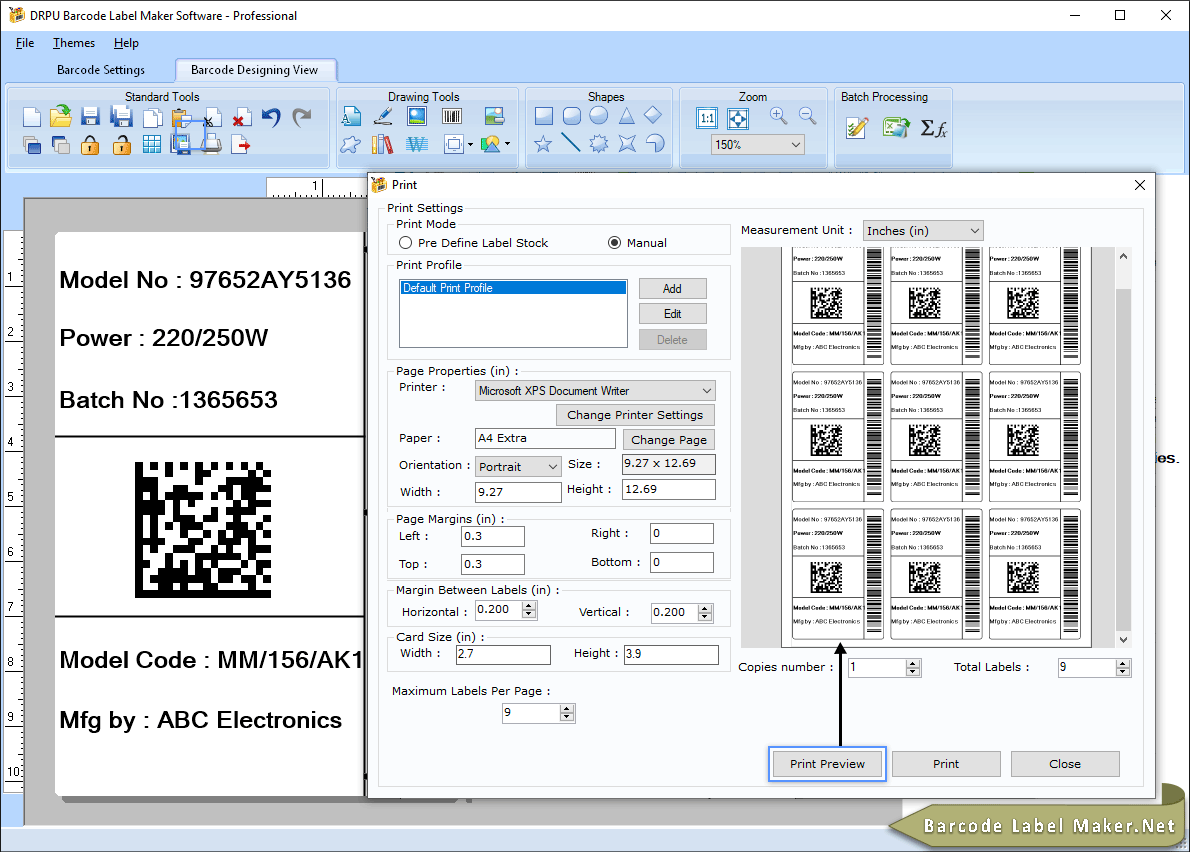This screenshot has width=1190, height=852.
Task: Copy the selected object
Action: point(153,118)
